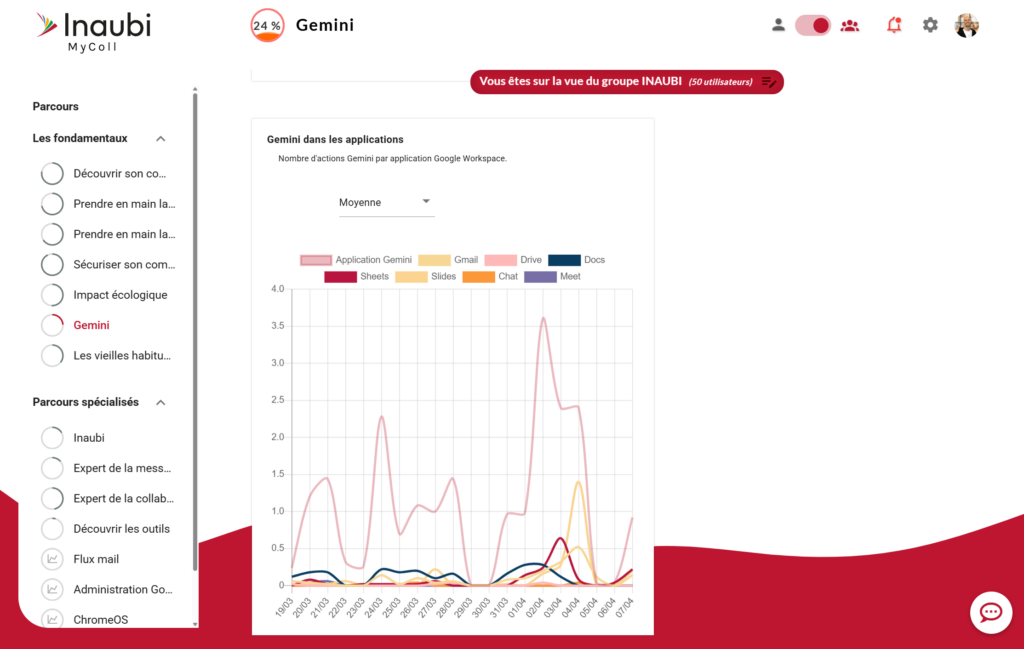1024x649 pixels.
Task: Toggle Chat series in legend
Action: (490, 277)
